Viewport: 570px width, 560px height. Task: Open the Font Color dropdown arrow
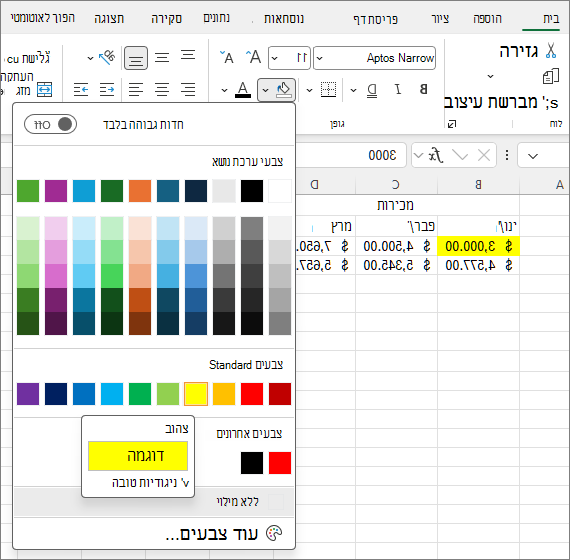tap(224, 90)
